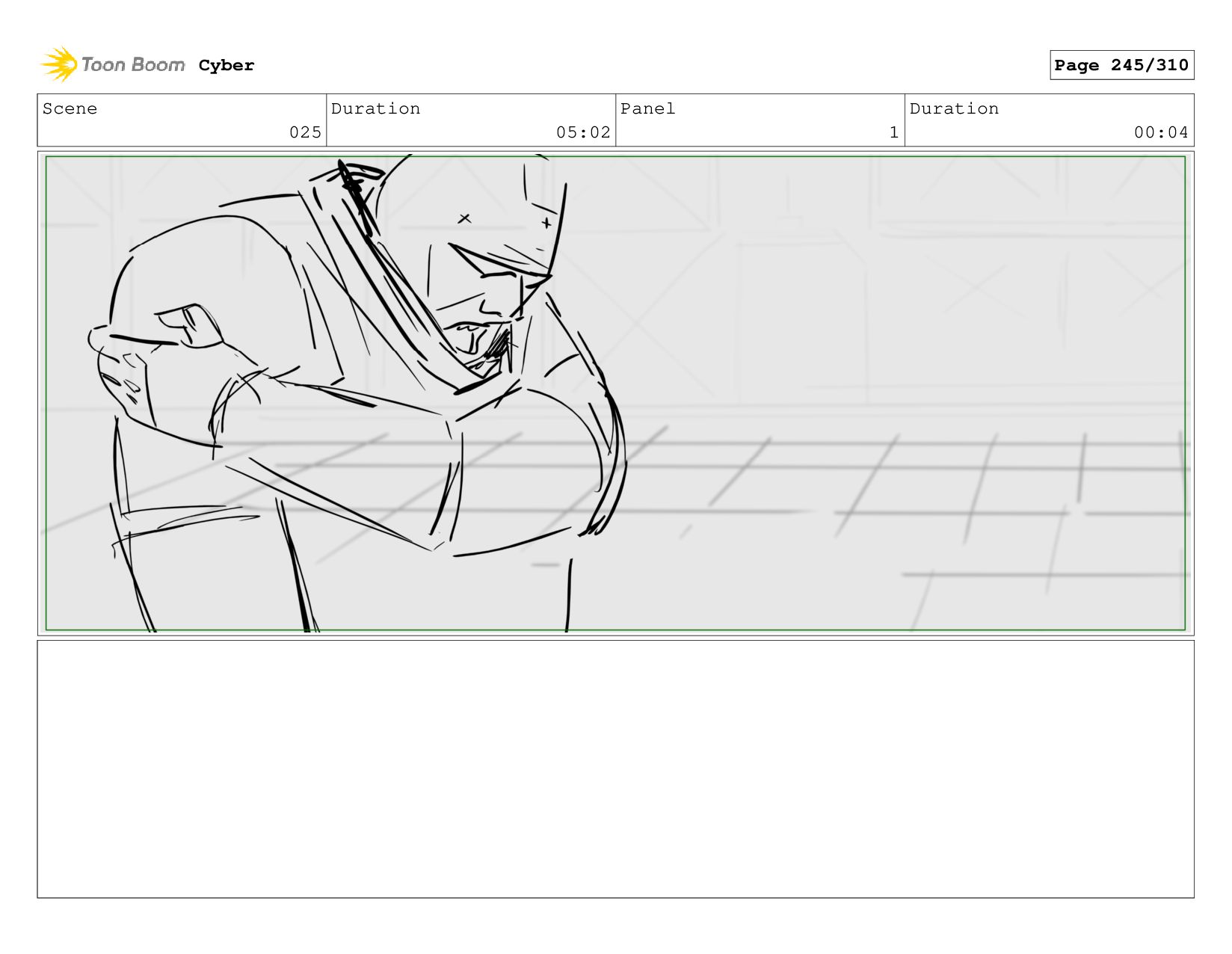Select panel number 1

(893, 132)
